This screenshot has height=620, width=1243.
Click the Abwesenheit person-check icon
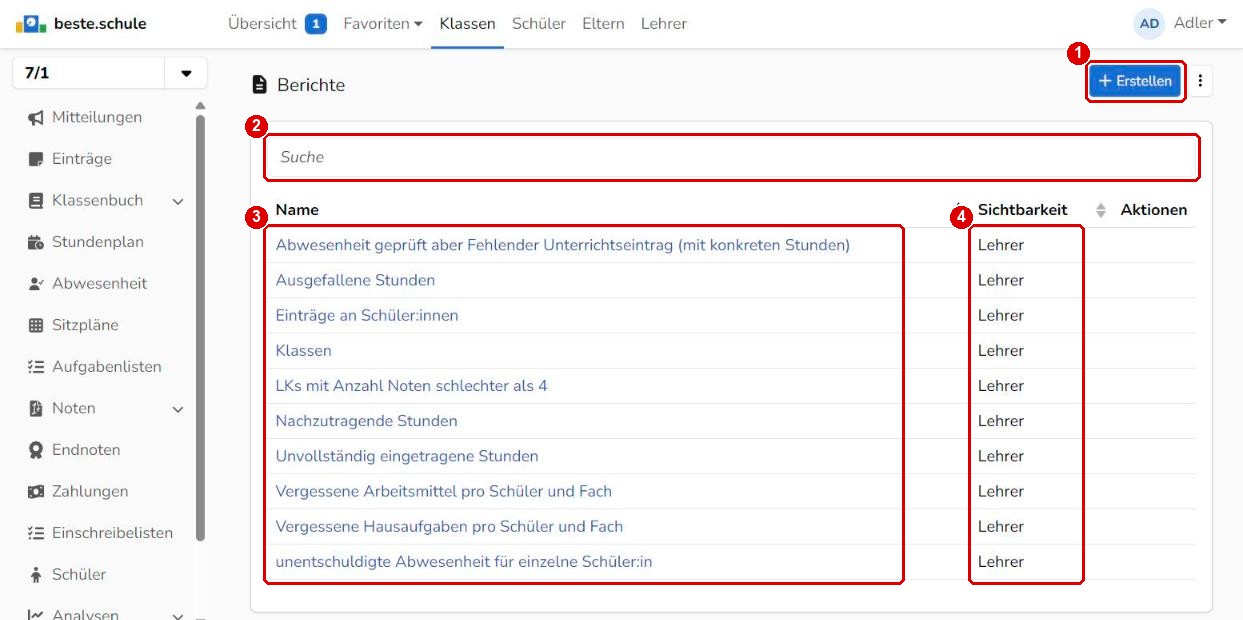tap(36, 284)
